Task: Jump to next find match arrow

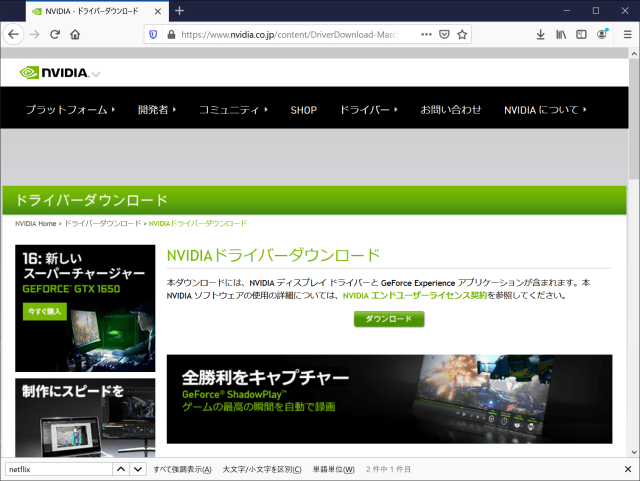Action: tap(138, 469)
